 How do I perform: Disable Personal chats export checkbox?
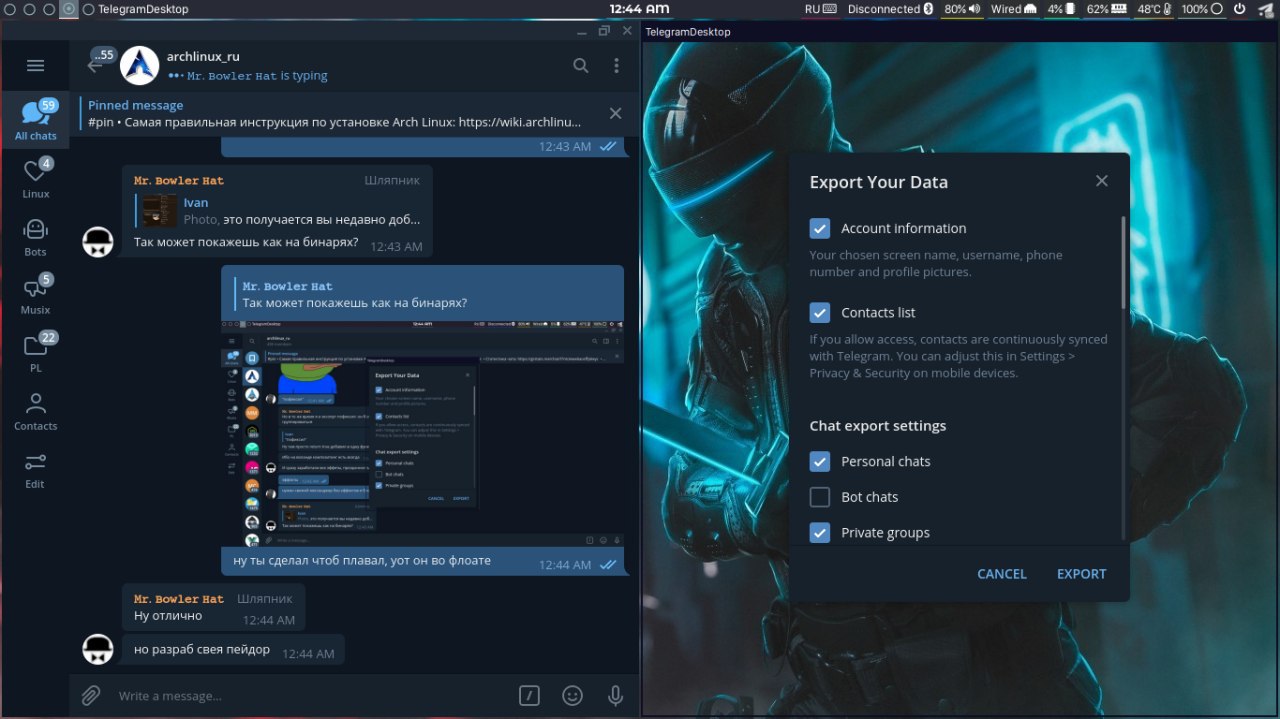click(x=820, y=461)
